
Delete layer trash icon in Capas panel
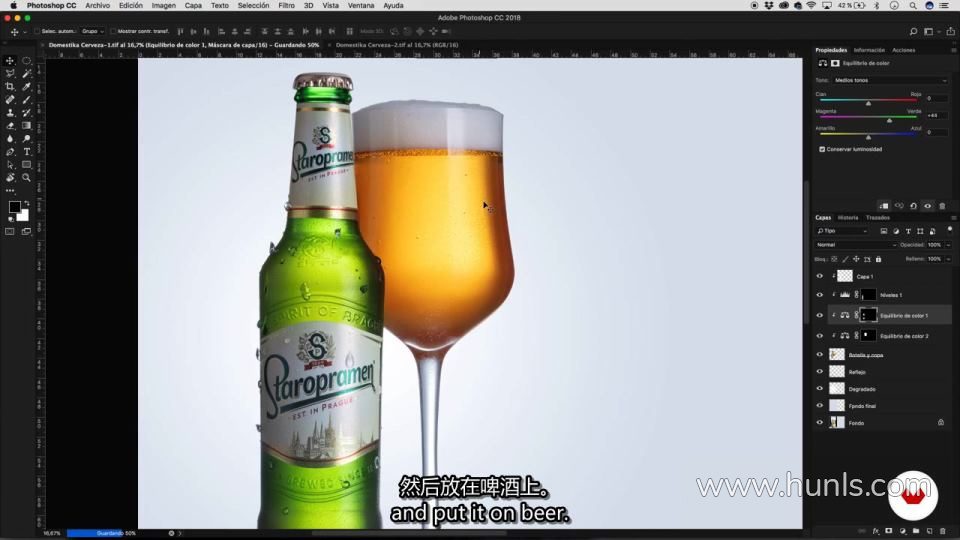tap(943, 531)
